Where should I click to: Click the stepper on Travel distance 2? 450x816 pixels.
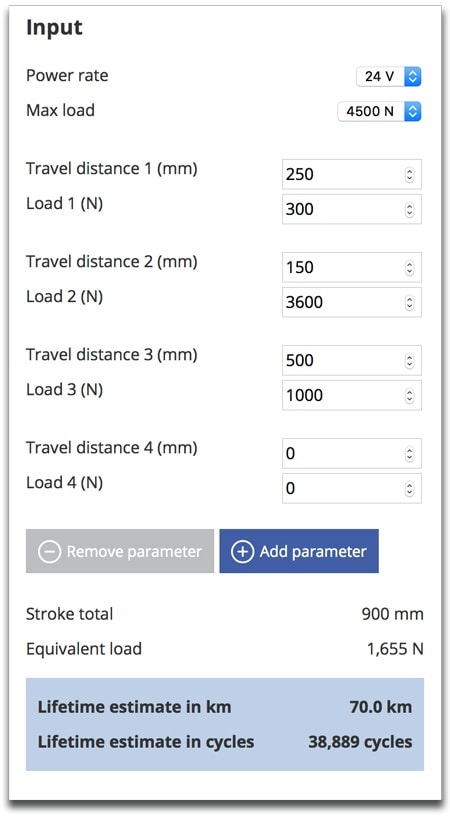(409, 268)
